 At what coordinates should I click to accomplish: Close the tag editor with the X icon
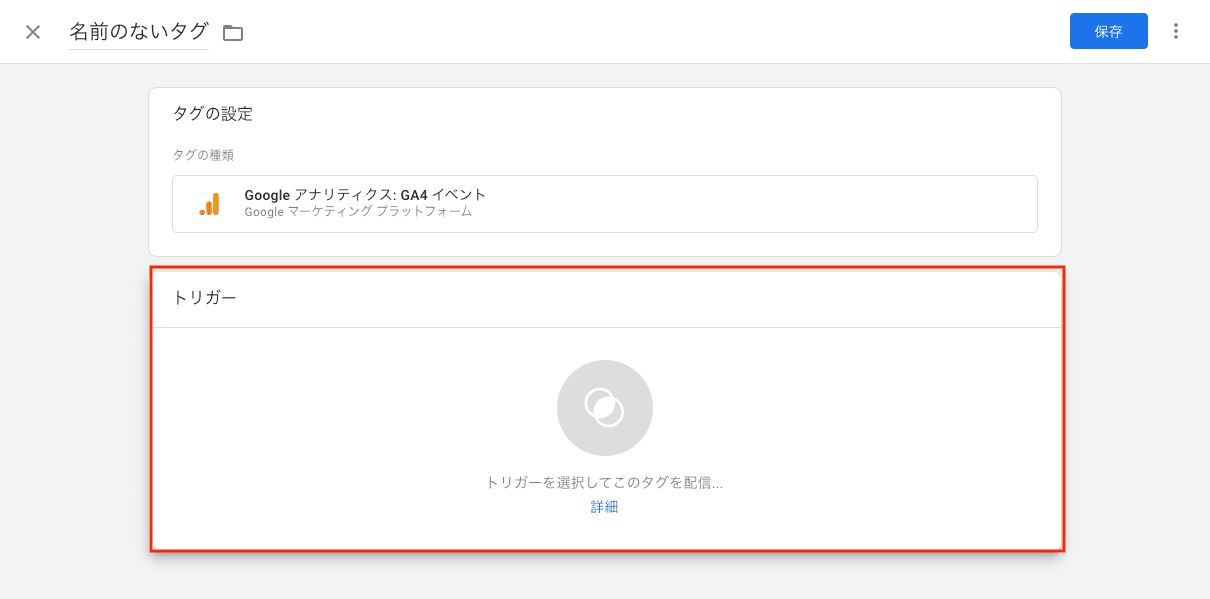[x=33, y=32]
